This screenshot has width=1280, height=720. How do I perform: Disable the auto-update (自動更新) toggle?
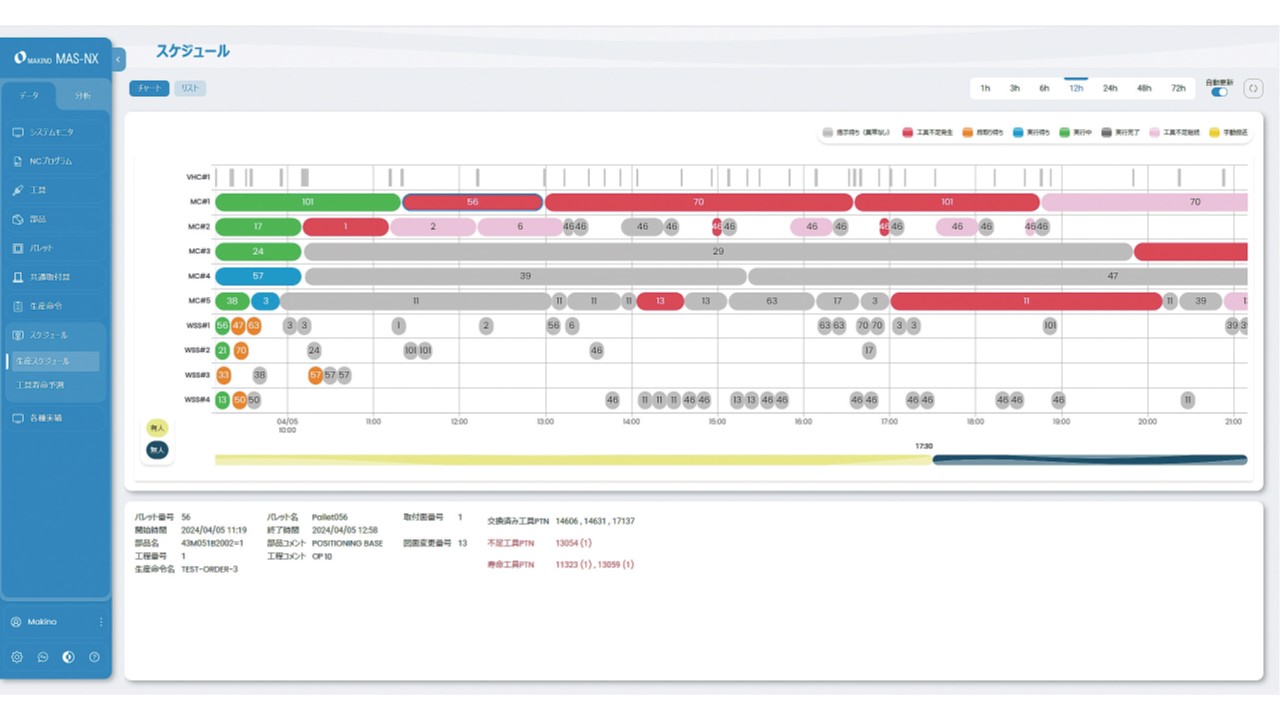click(1219, 92)
